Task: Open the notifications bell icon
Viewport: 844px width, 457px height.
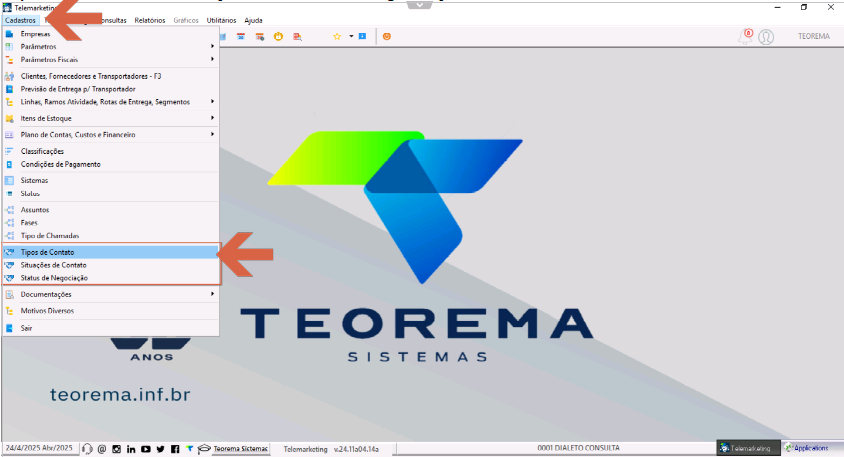Action: coord(745,37)
